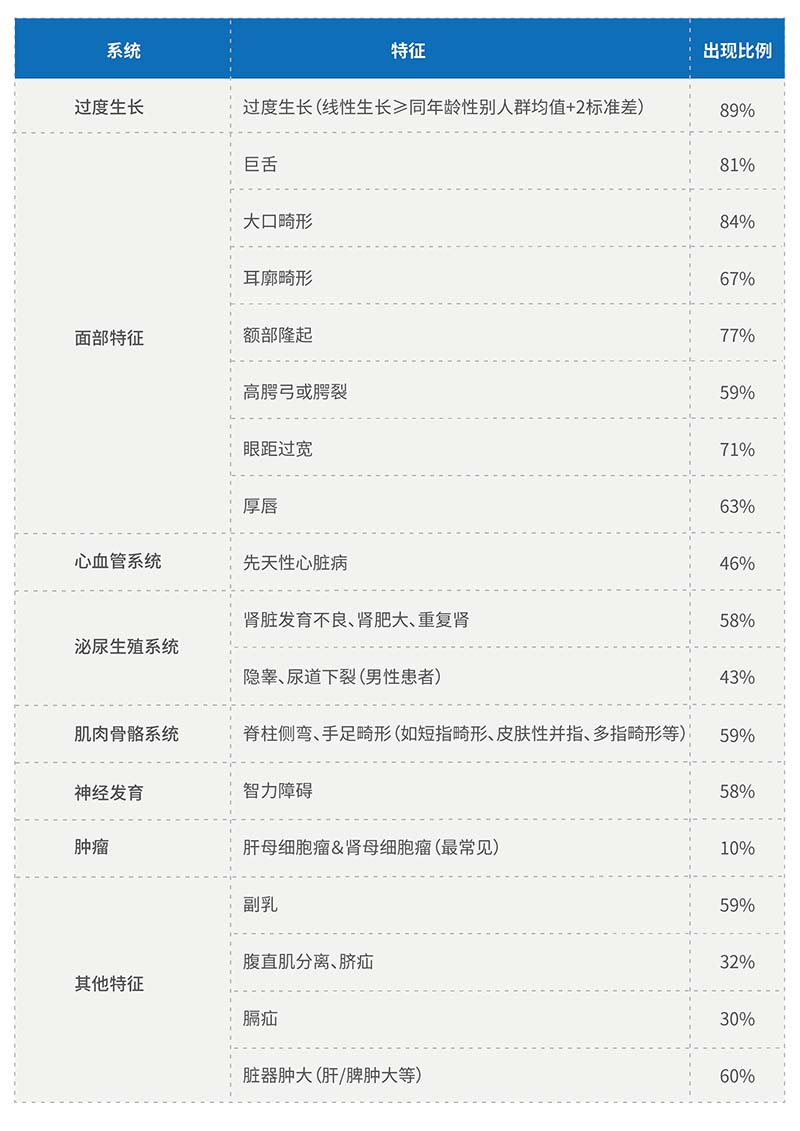
Task: Click the 面部特征 category cell
Action: (109, 338)
